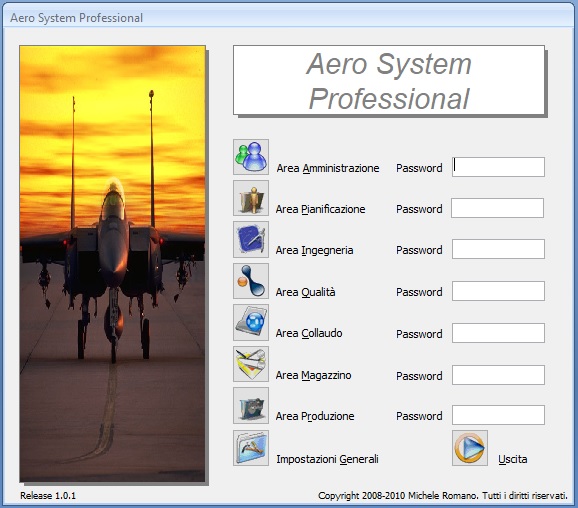The image size is (578, 508).
Task: Click the Area Pianificazione chess pawn icon
Action: click(251, 198)
